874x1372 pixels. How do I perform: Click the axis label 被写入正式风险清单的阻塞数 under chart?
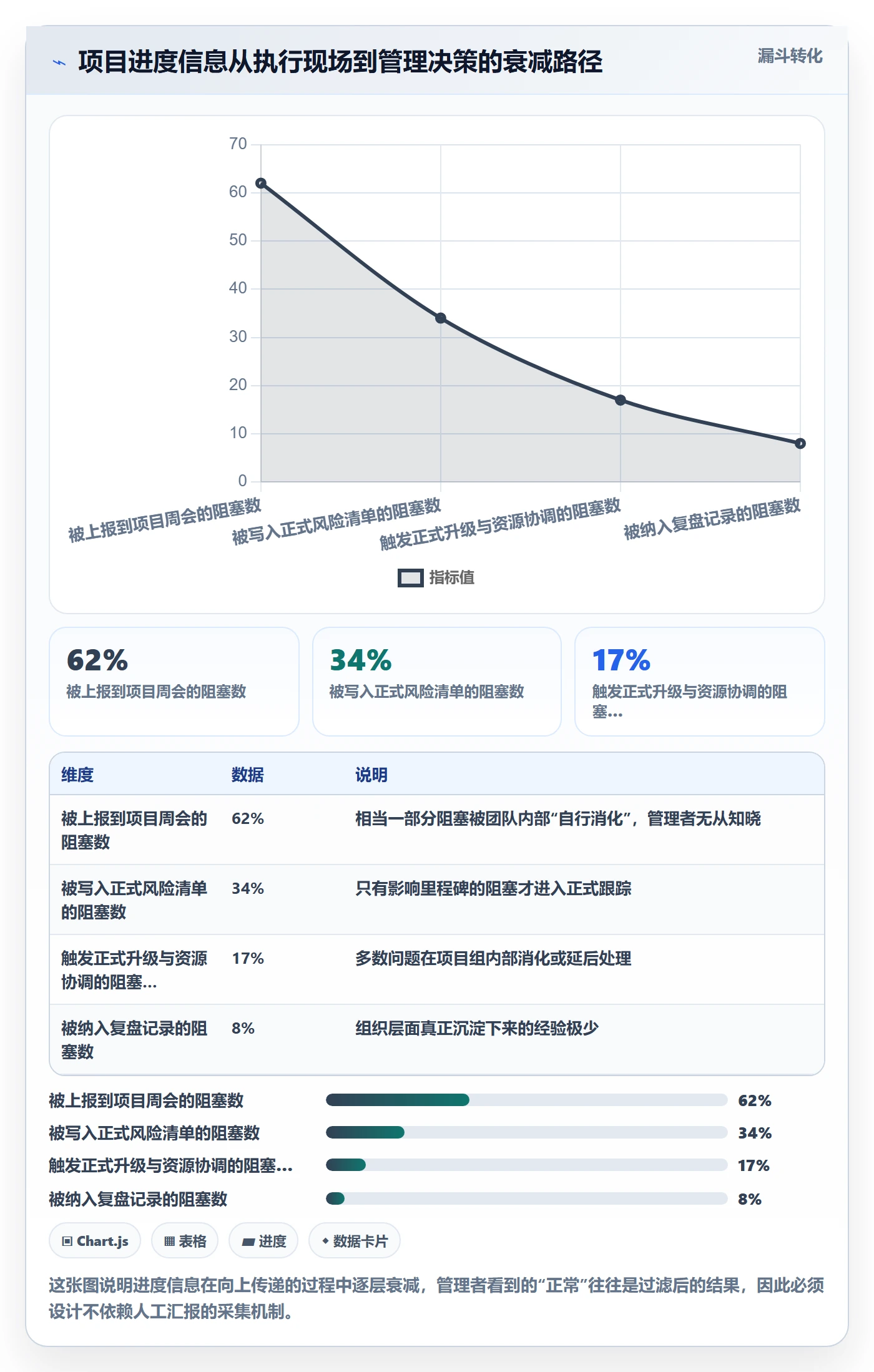[x=336, y=522]
